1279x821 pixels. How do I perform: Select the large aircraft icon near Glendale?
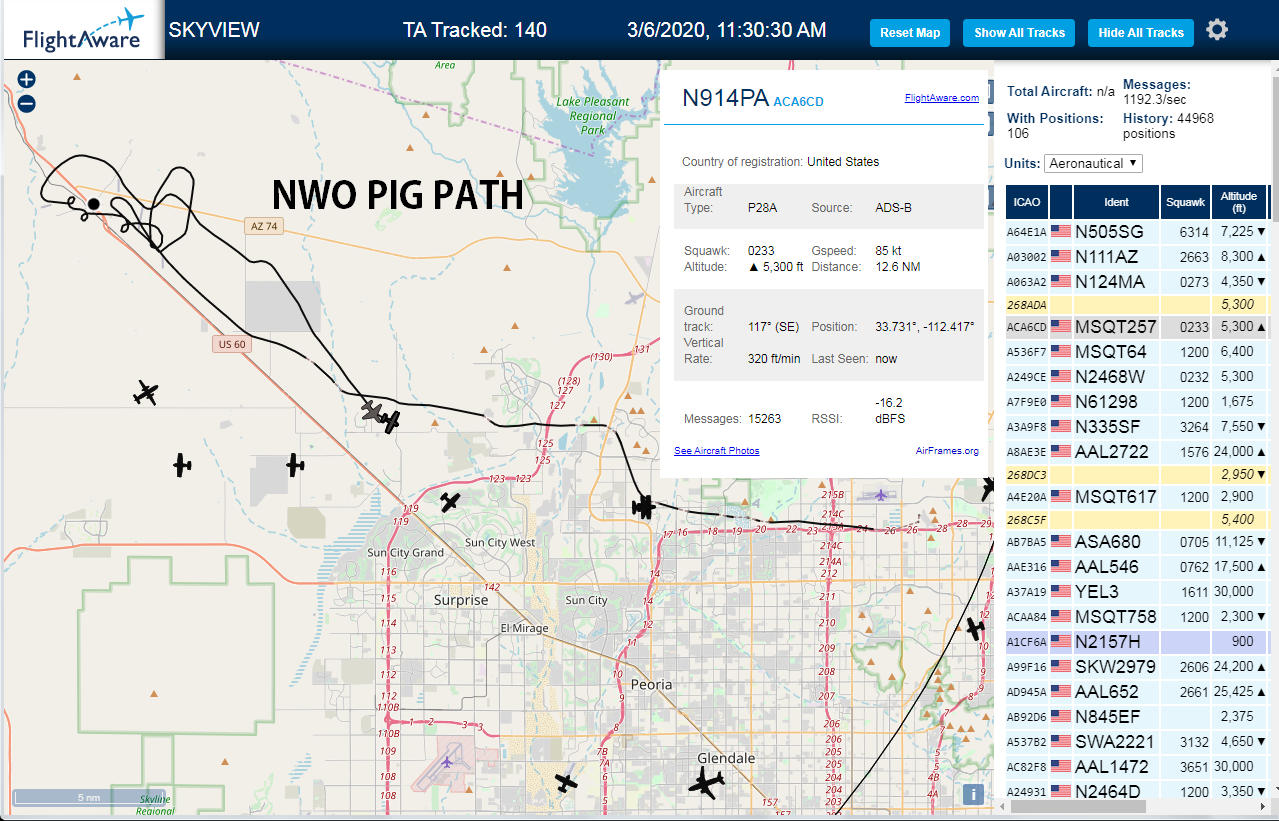click(707, 783)
